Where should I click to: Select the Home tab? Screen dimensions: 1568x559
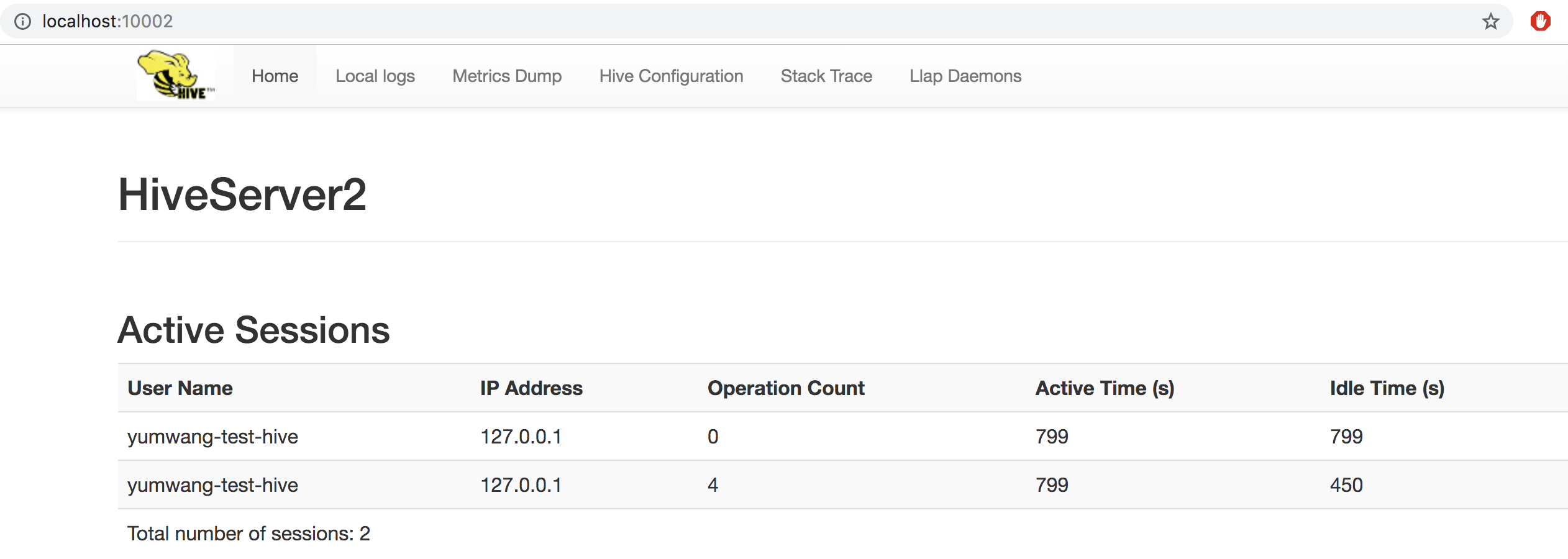[274, 76]
